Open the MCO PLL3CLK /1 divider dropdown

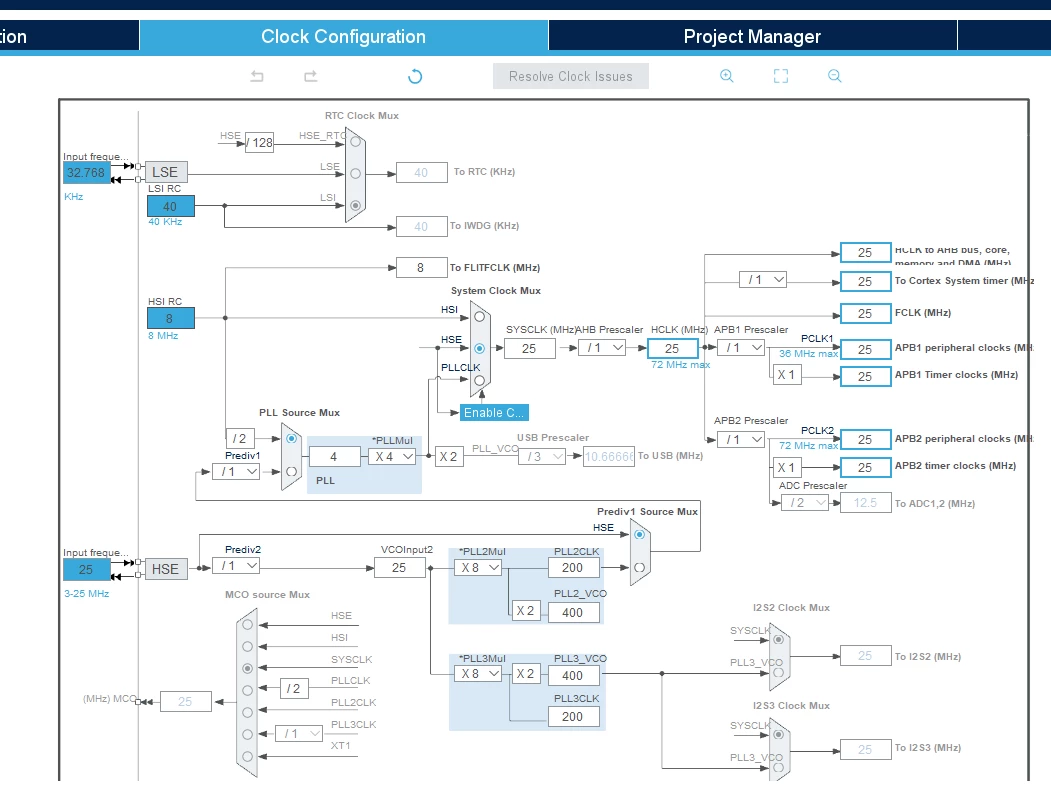[x=299, y=734]
